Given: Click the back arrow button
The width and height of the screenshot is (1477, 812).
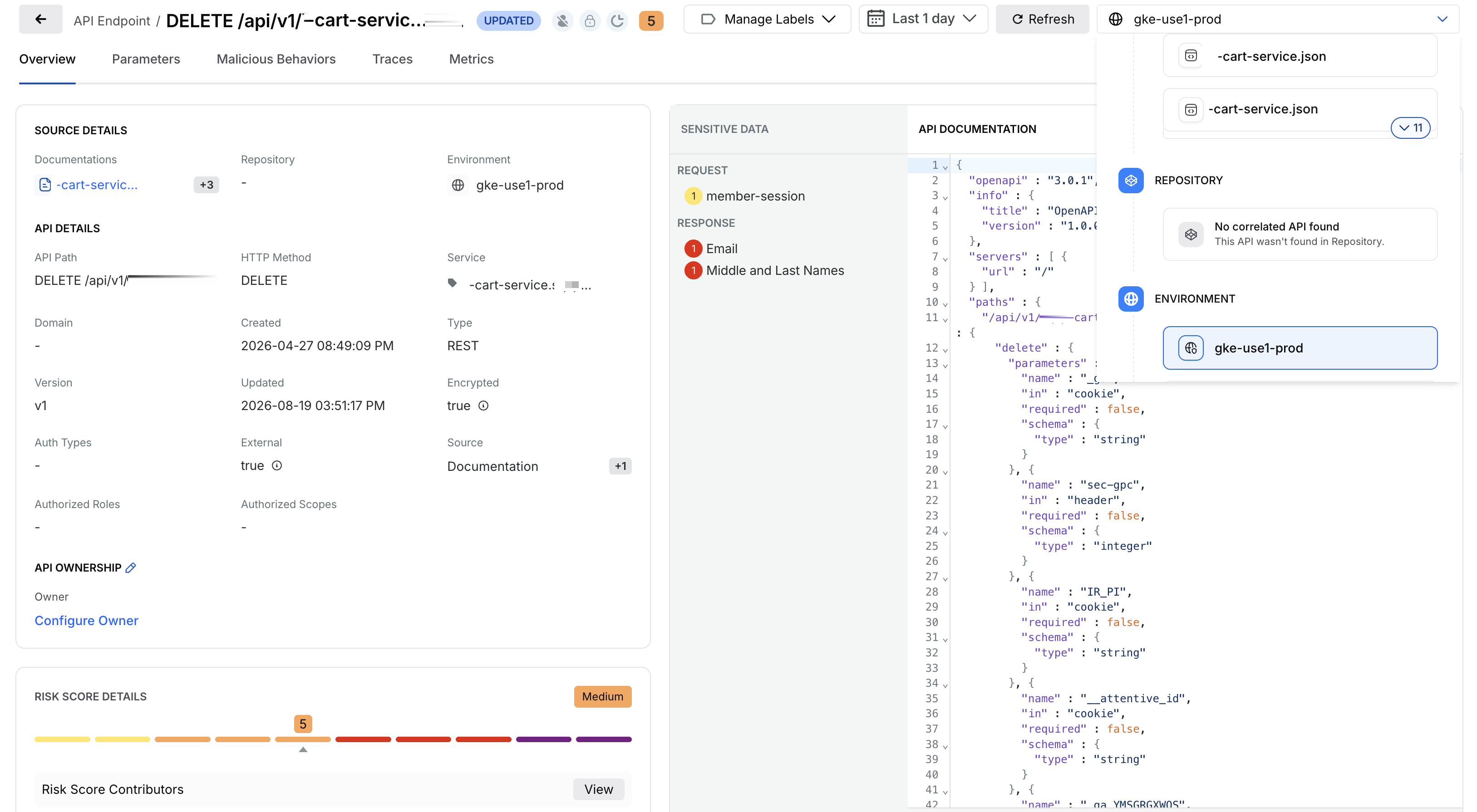Looking at the screenshot, I should point(40,20).
